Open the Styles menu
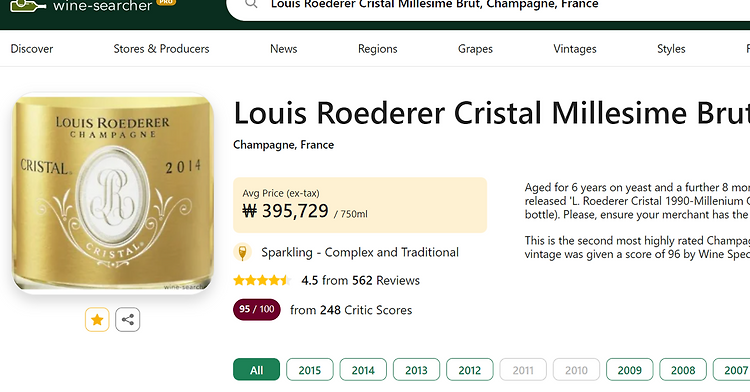 tap(671, 49)
